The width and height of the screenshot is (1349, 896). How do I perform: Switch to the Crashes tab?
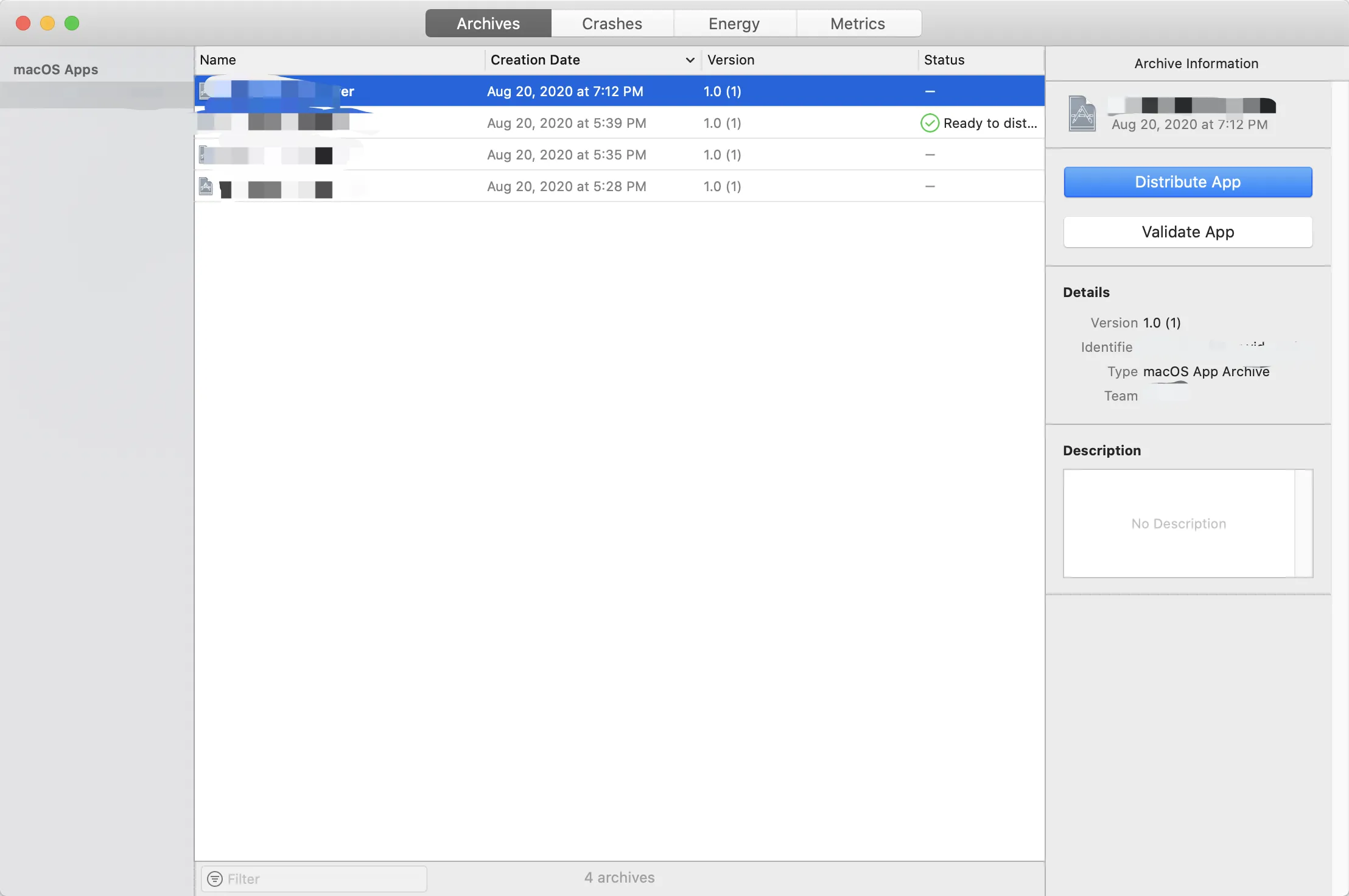point(612,23)
